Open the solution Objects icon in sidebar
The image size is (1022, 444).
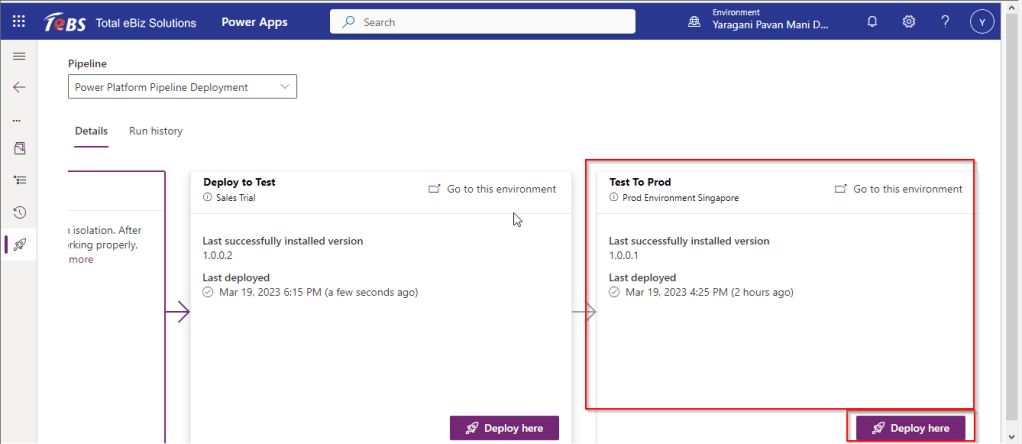click(x=19, y=149)
